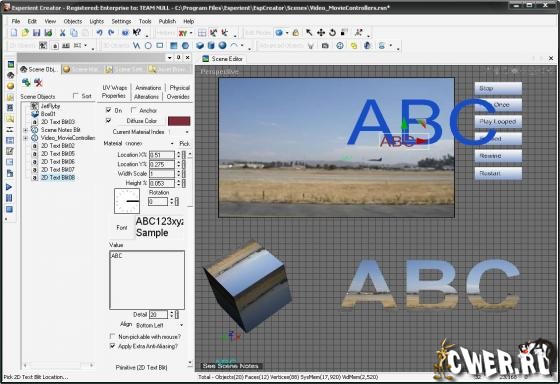
Task: Click the red Diffuse Color swatch
Action: tap(179, 121)
